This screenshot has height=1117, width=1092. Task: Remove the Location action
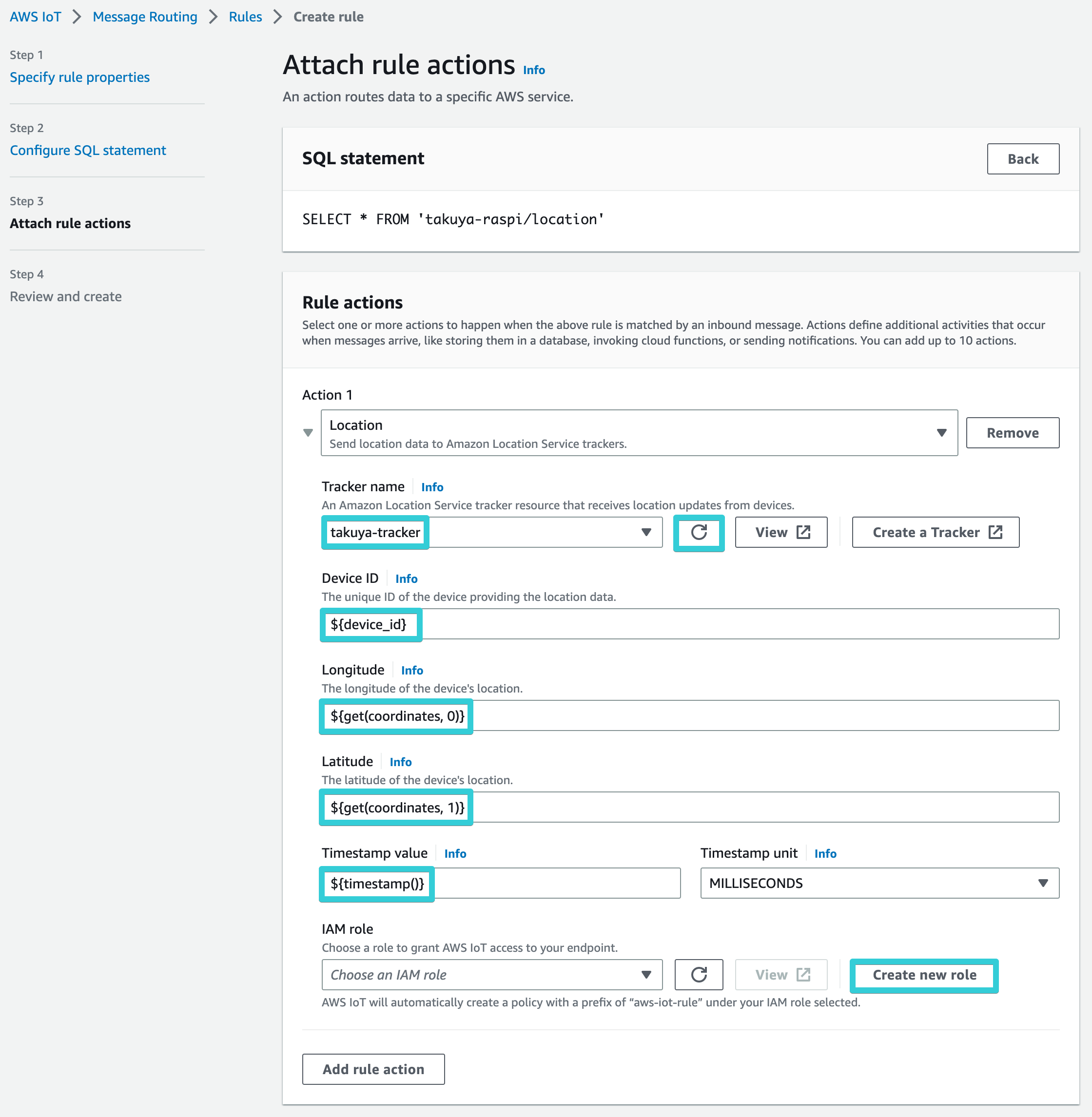pos(1012,433)
